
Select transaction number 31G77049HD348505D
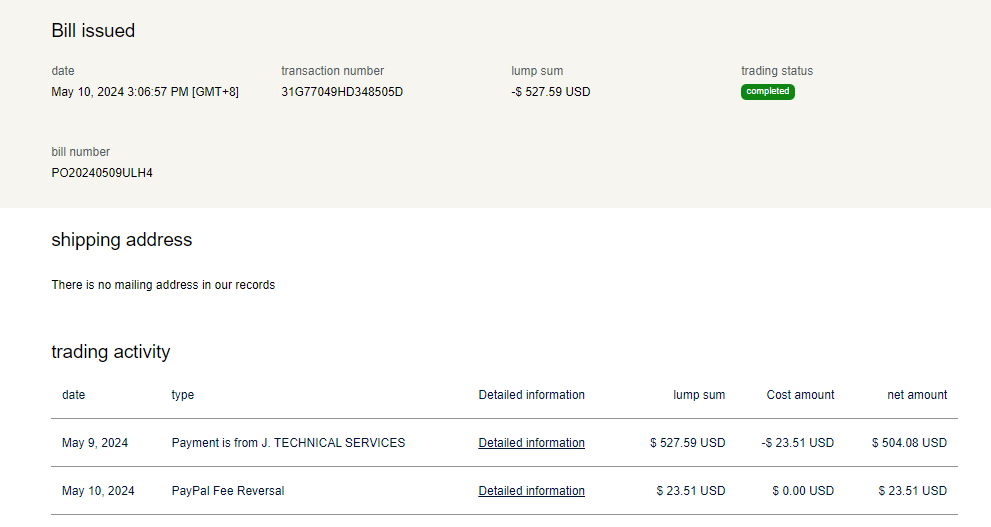(342, 92)
